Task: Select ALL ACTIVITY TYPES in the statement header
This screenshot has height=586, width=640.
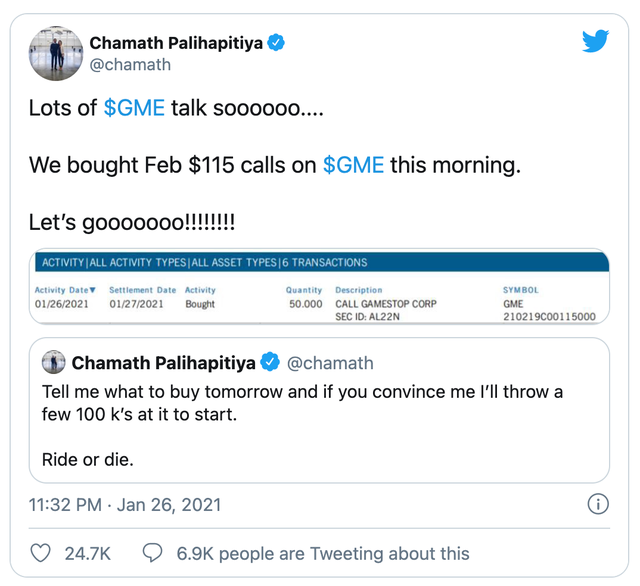Action: [139, 263]
